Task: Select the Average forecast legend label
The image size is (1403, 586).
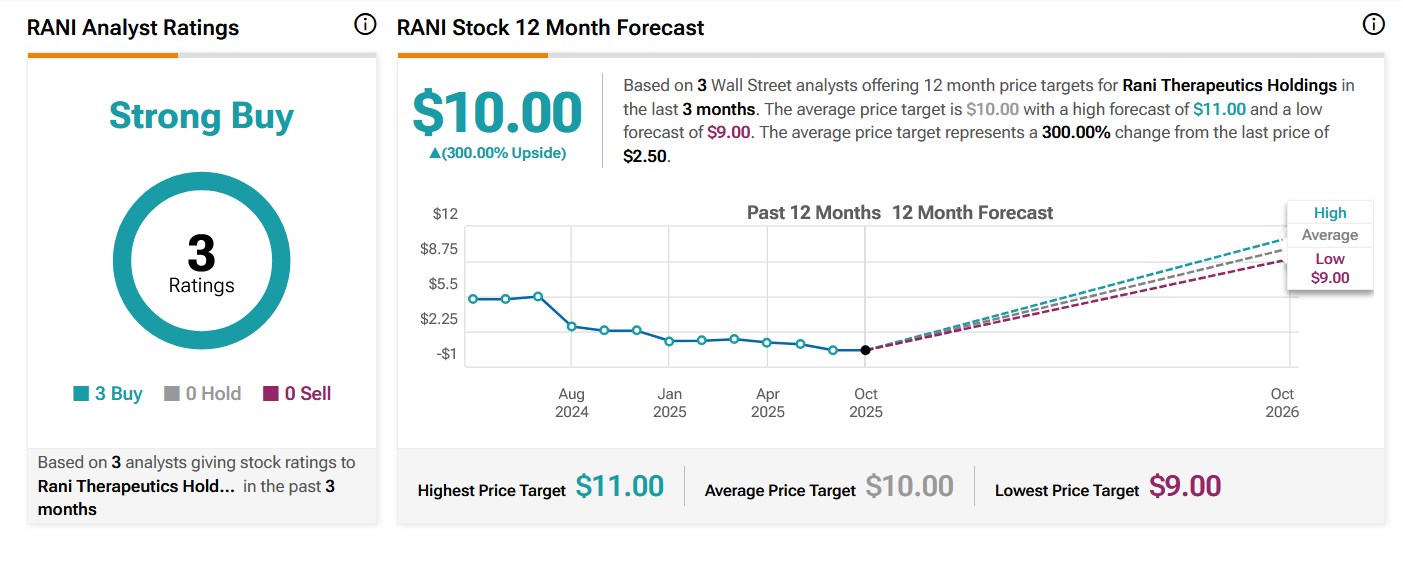Action: (1330, 235)
